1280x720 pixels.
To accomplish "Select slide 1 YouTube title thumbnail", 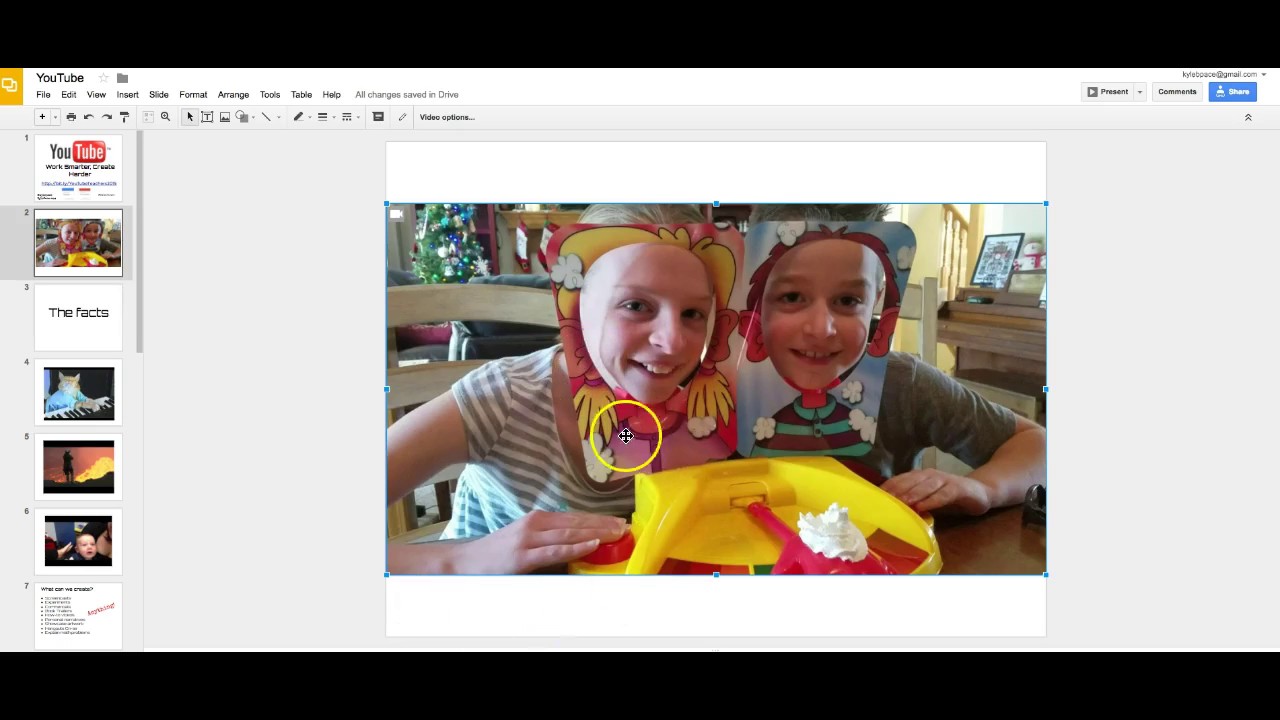I will (78, 168).
